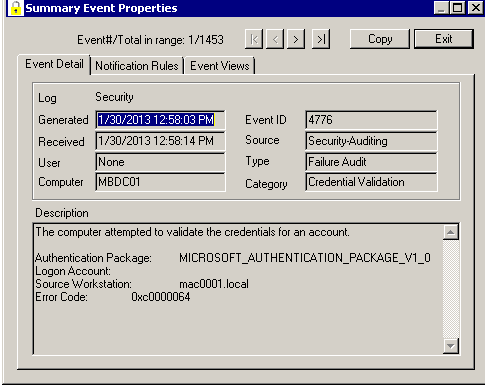Close the window with the X button
Image resolution: width=485 pixels, height=385 pixels.
[476, 7]
